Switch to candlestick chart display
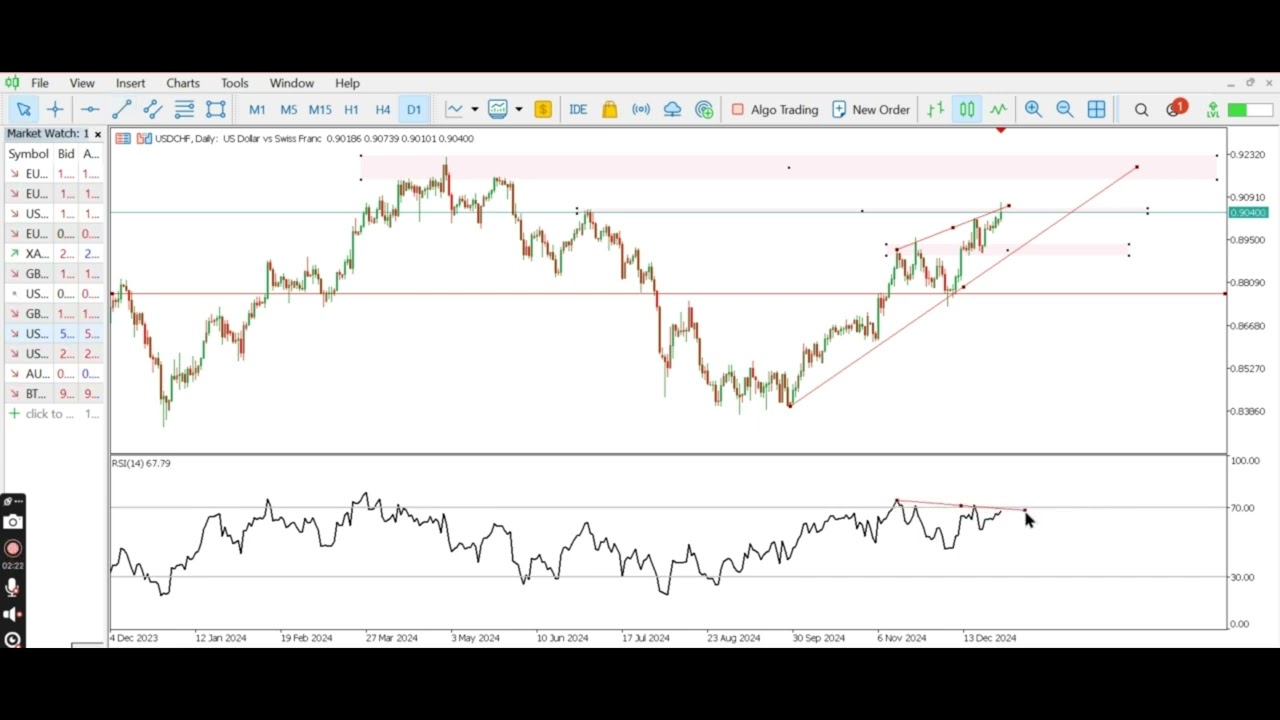 click(x=967, y=110)
